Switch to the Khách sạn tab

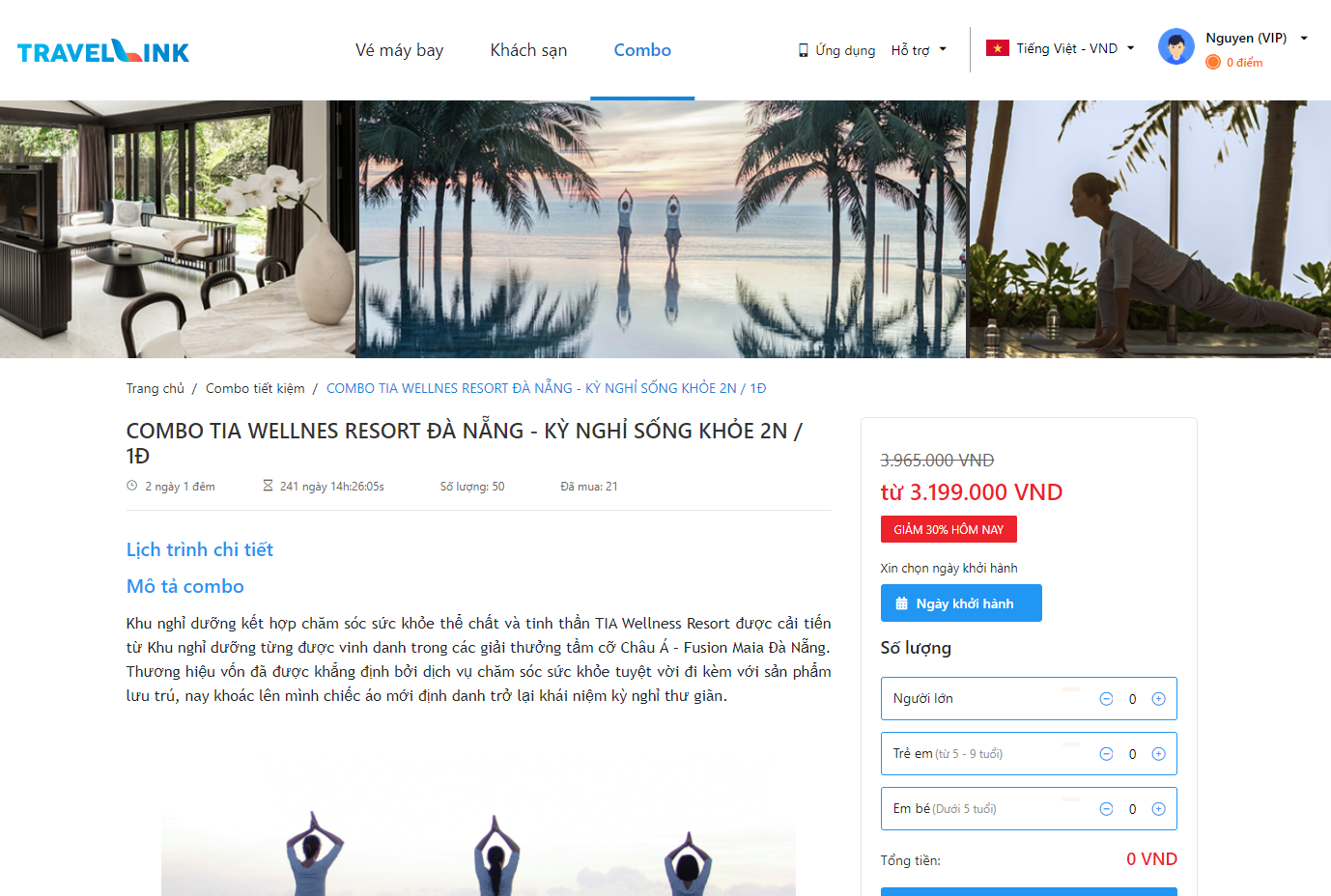point(528,50)
